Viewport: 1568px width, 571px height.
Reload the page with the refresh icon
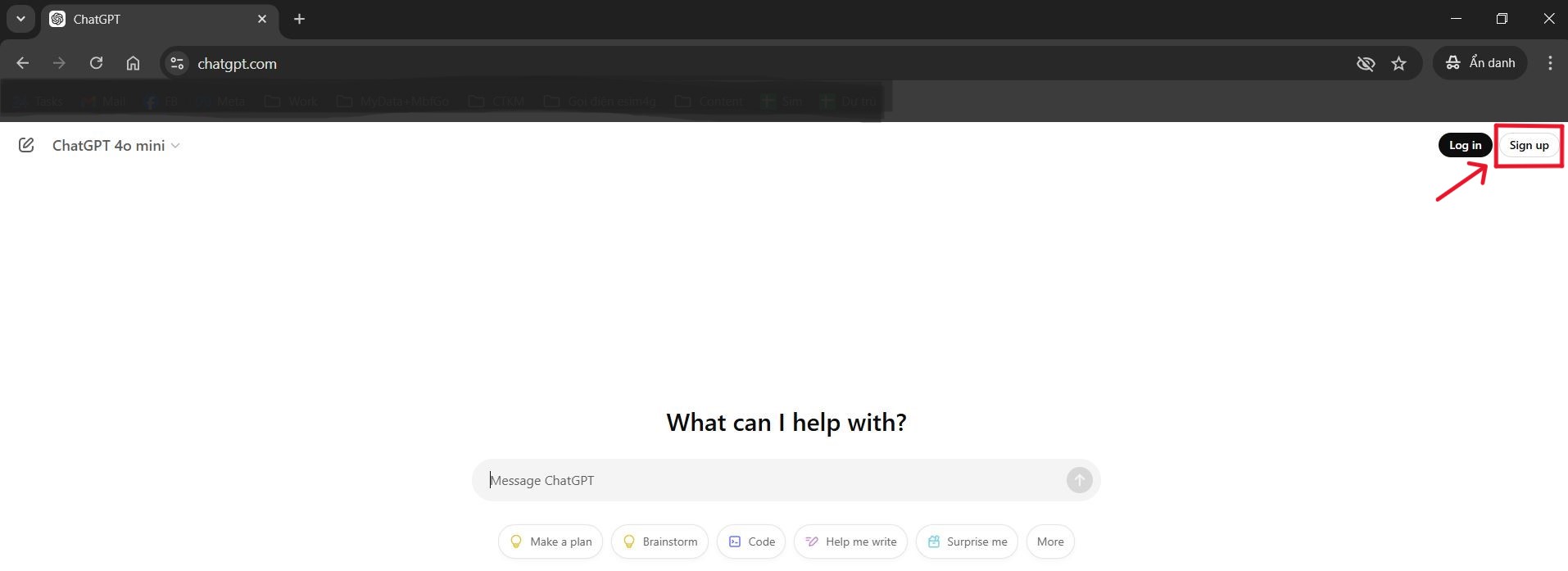point(96,63)
